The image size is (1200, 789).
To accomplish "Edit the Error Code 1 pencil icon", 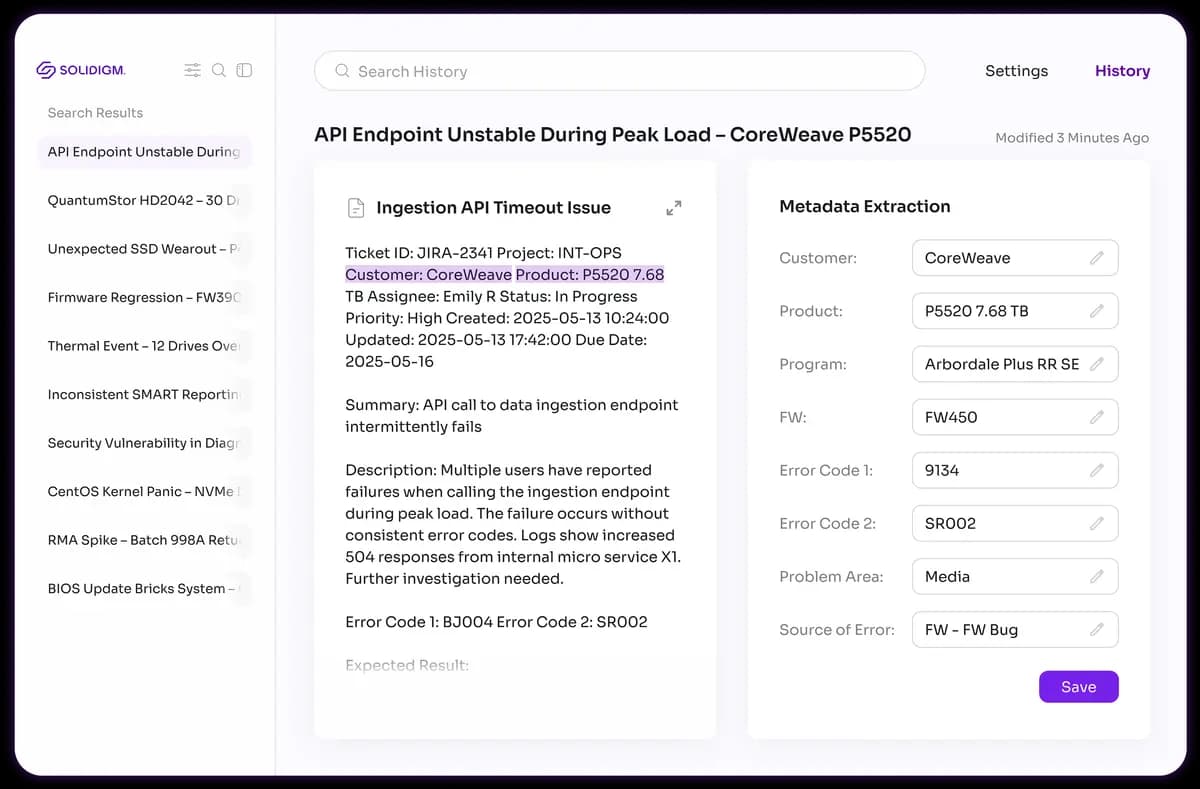I will [x=1097, y=470].
